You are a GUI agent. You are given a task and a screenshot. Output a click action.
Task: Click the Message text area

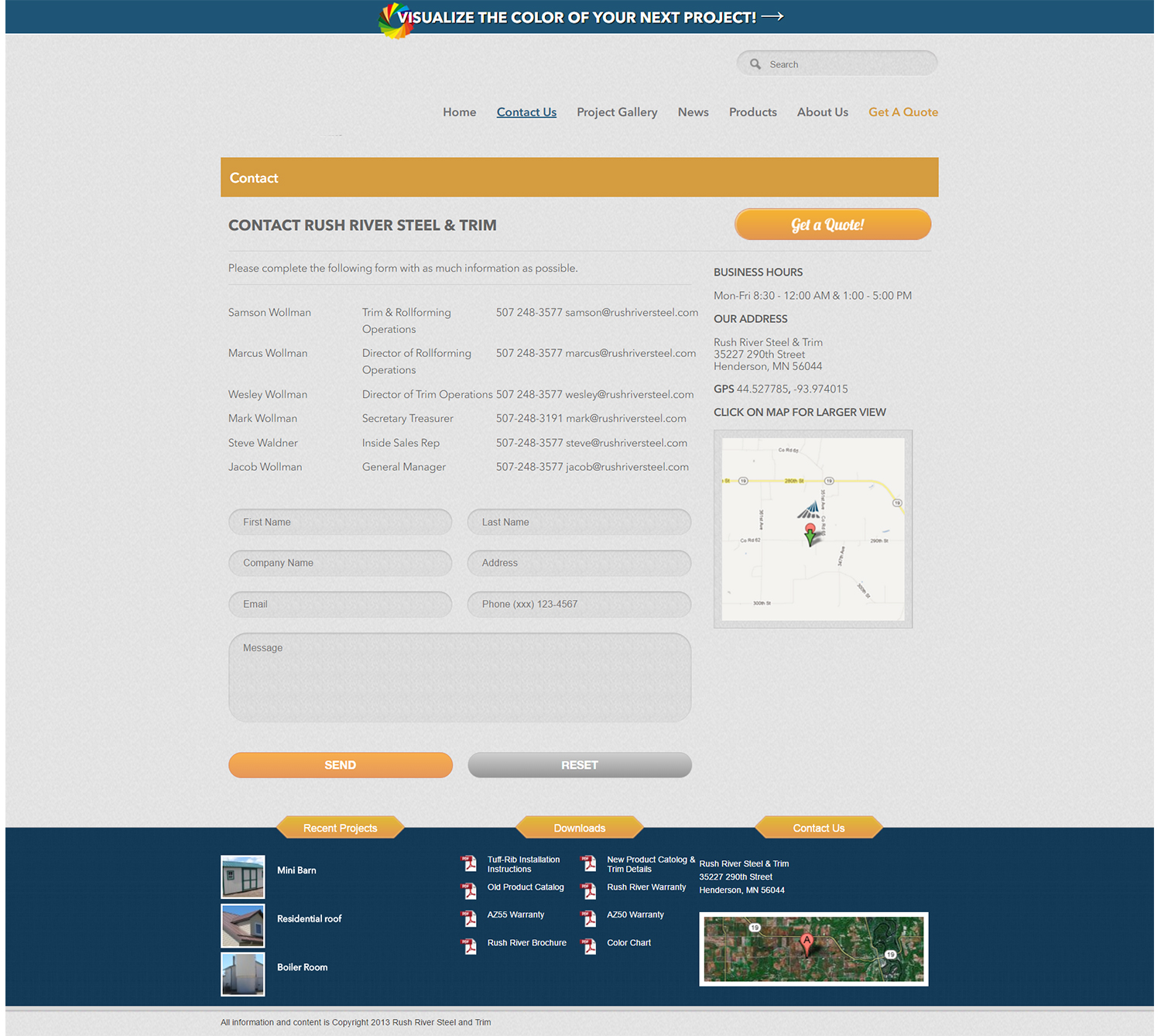tap(460, 678)
